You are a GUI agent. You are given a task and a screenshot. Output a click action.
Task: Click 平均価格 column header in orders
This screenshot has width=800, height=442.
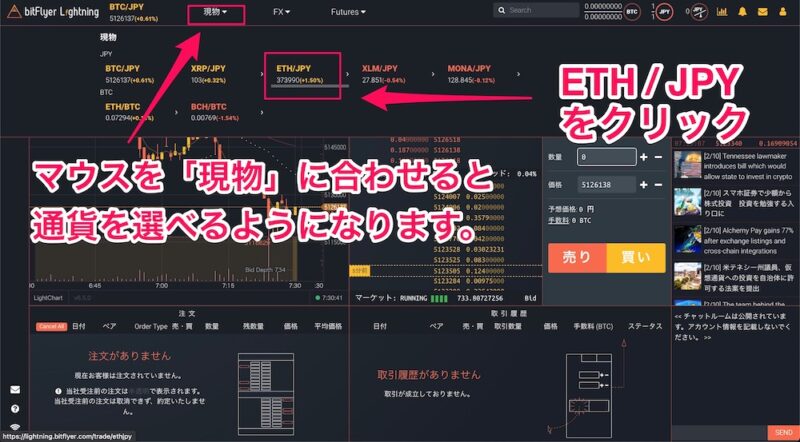328,326
